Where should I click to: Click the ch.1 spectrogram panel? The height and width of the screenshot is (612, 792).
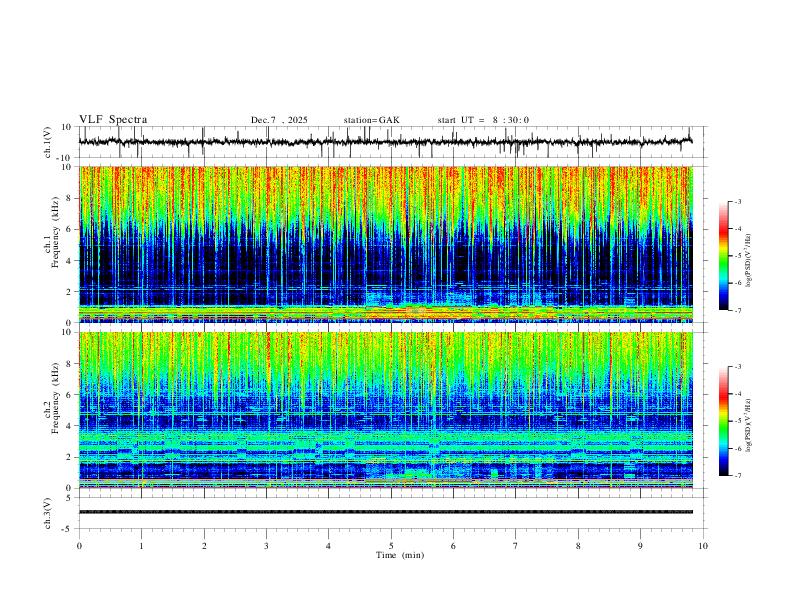coord(385,244)
